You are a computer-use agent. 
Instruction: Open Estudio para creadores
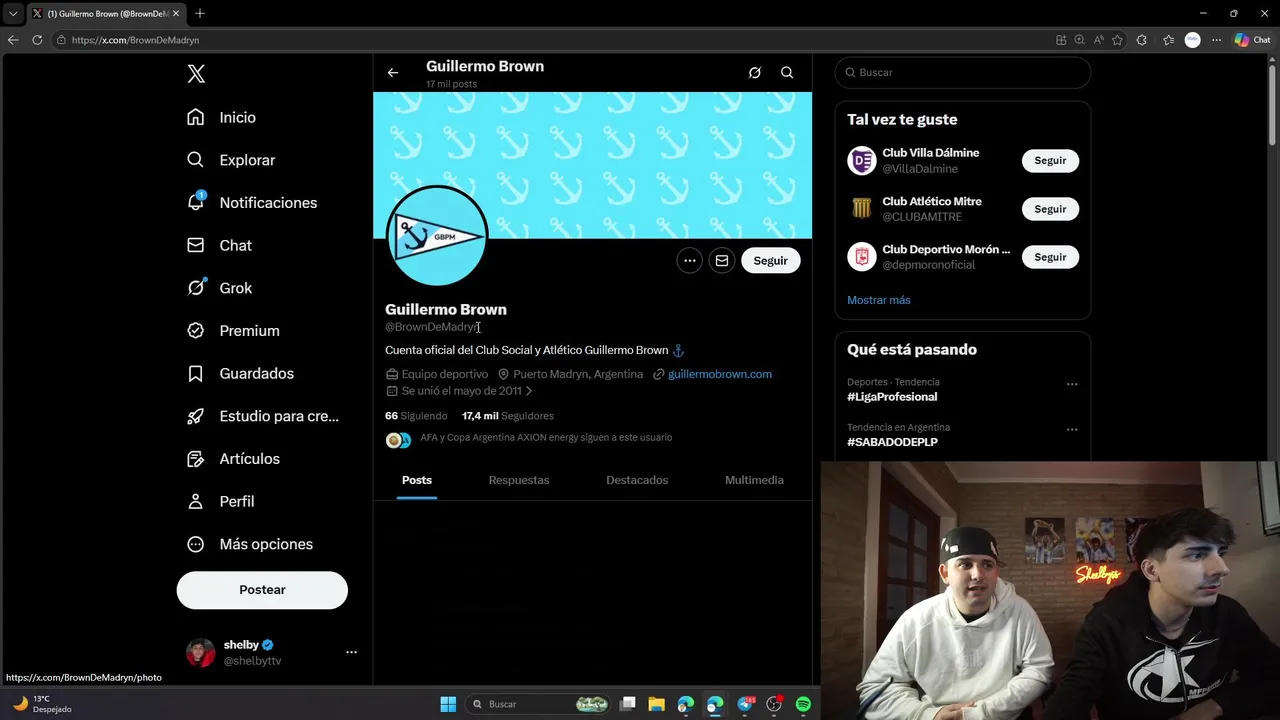(x=263, y=416)
